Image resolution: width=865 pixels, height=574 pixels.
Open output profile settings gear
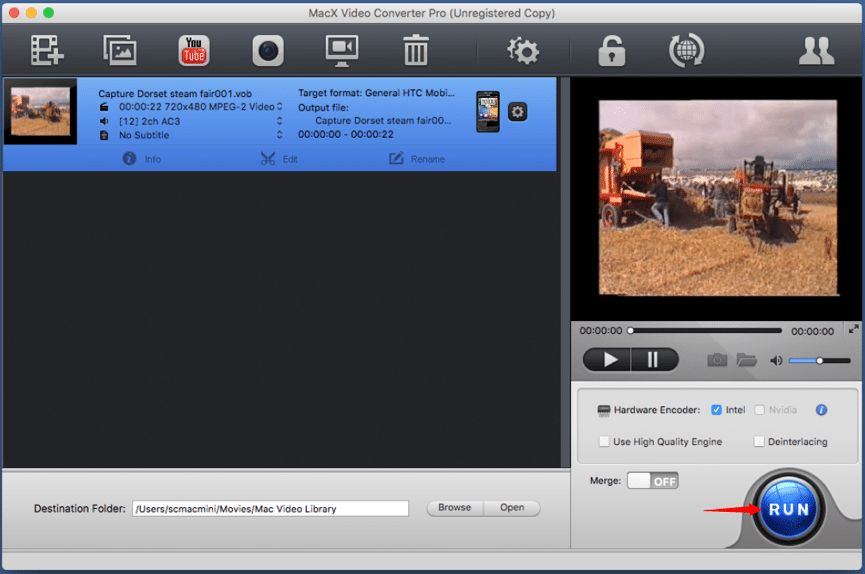[x=517, y=112]
